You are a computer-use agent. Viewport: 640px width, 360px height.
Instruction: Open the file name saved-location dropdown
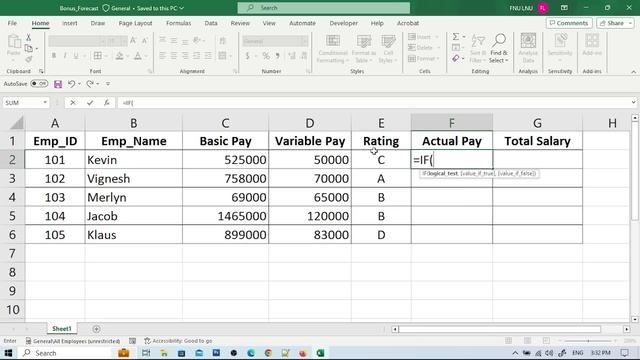182,8
